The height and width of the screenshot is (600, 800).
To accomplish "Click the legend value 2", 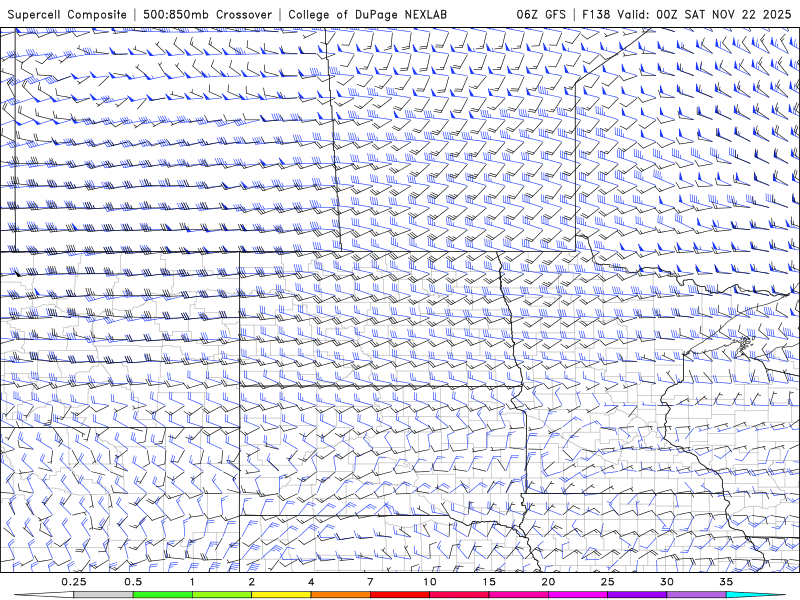I will 252,582.
